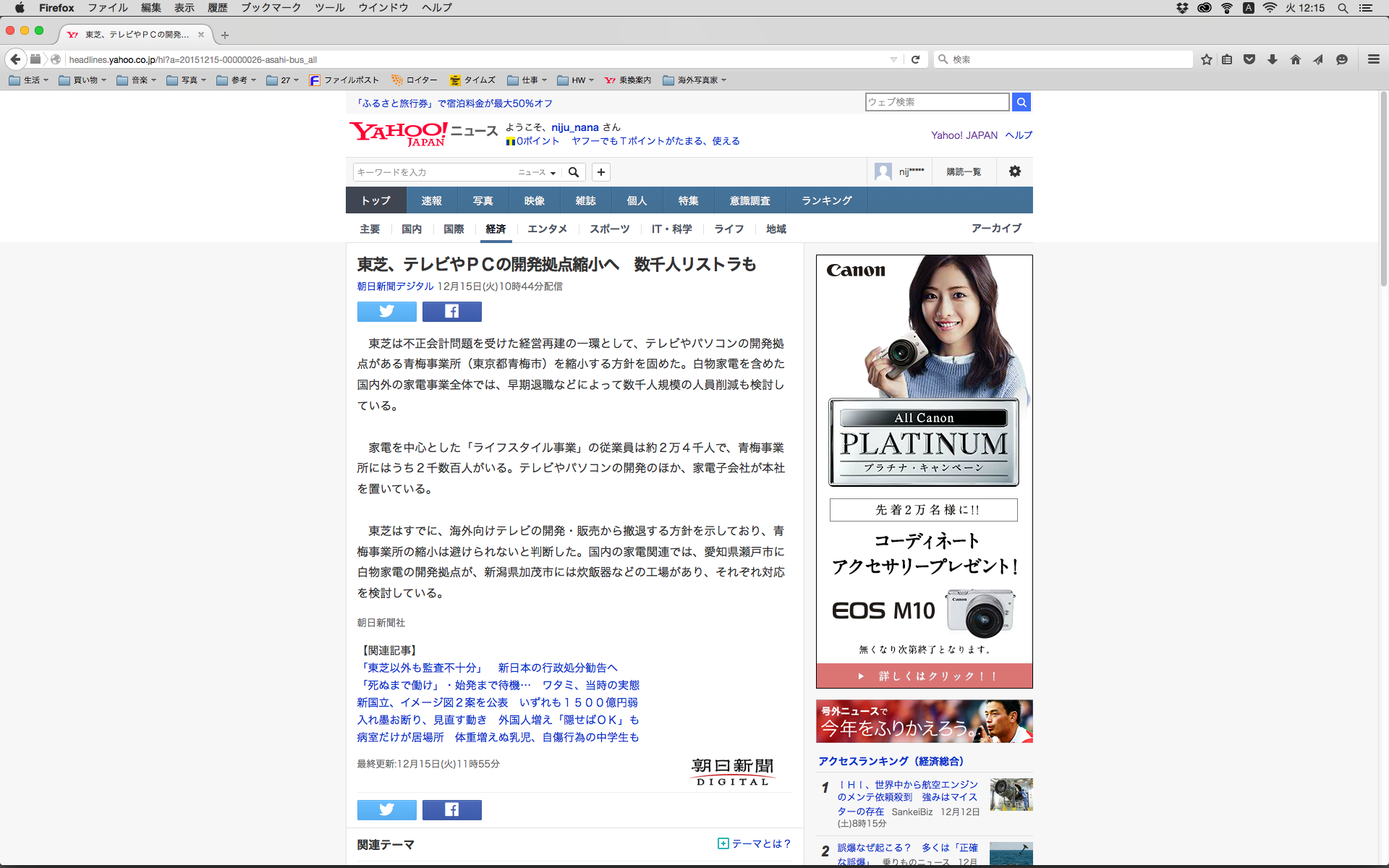Open the 朝日新聞デジタル source link
This screenshot has width=1389, height=868.
395,286
